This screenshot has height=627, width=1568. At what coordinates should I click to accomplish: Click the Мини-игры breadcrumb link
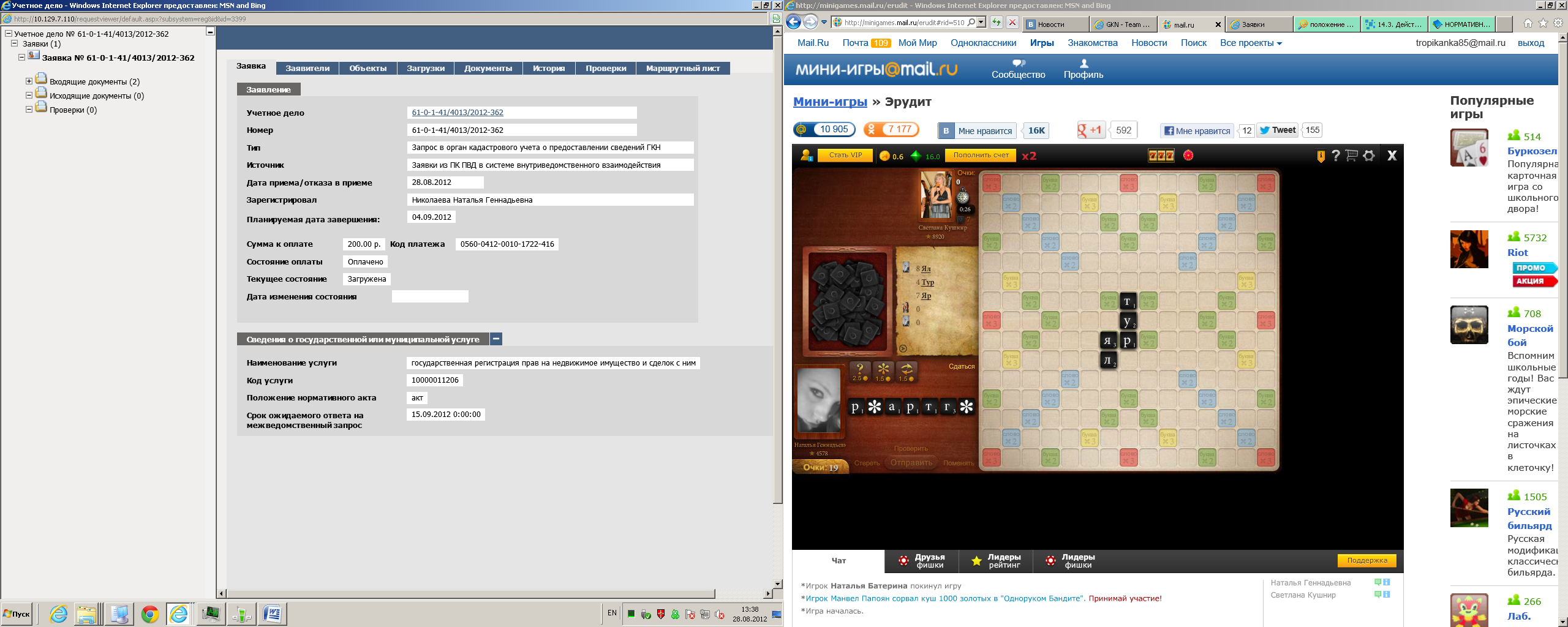pyautogui.click(x=830, y=102)
